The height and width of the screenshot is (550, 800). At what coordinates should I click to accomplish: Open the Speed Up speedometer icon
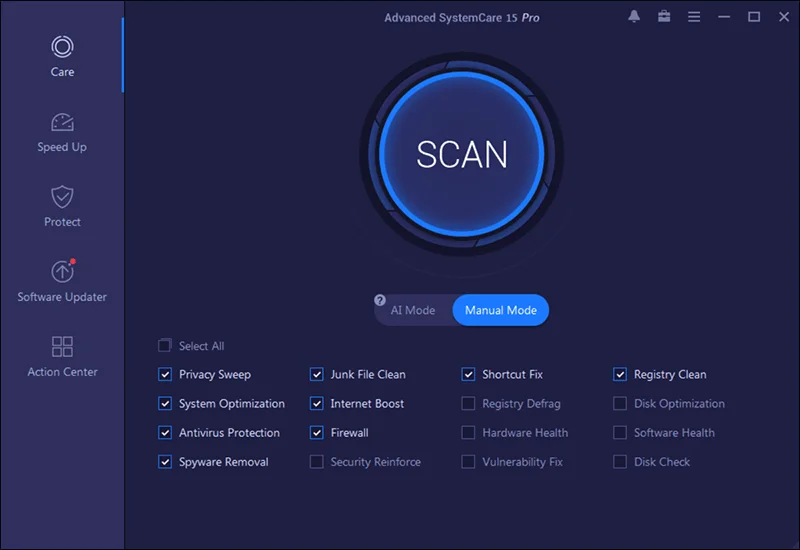point(62,122)
